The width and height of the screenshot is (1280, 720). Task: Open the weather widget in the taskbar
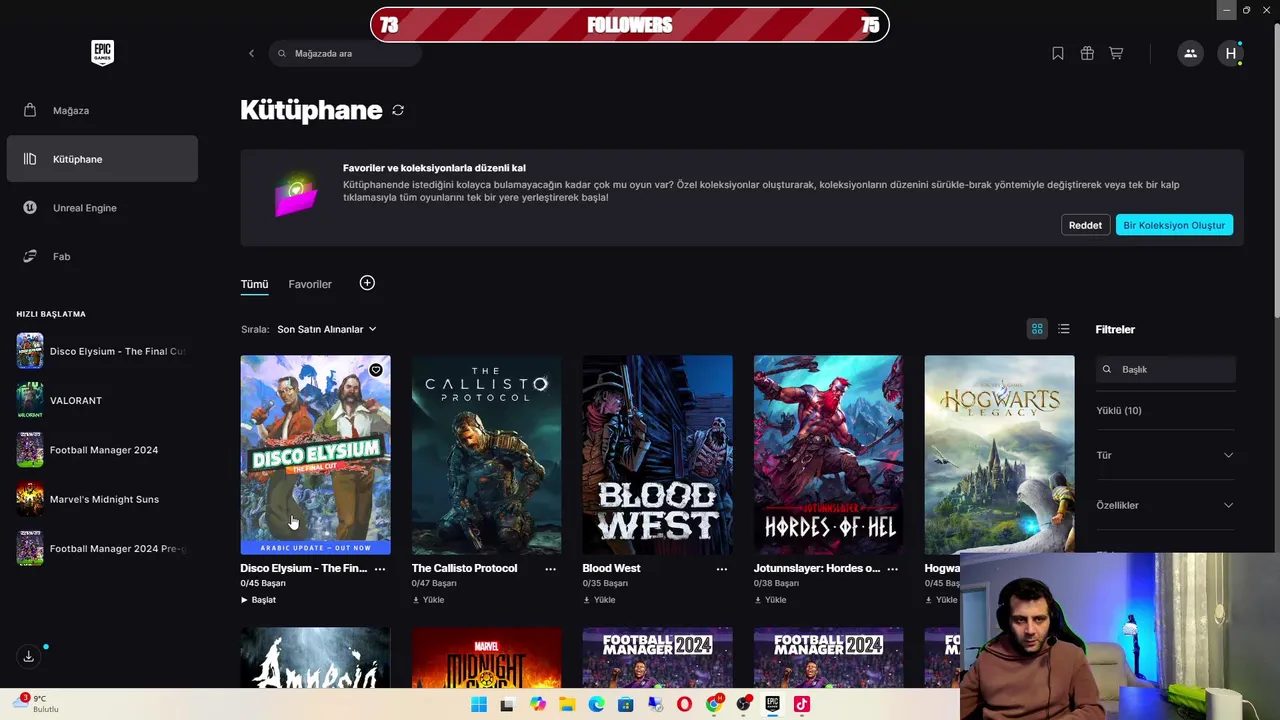coord(38,703)
